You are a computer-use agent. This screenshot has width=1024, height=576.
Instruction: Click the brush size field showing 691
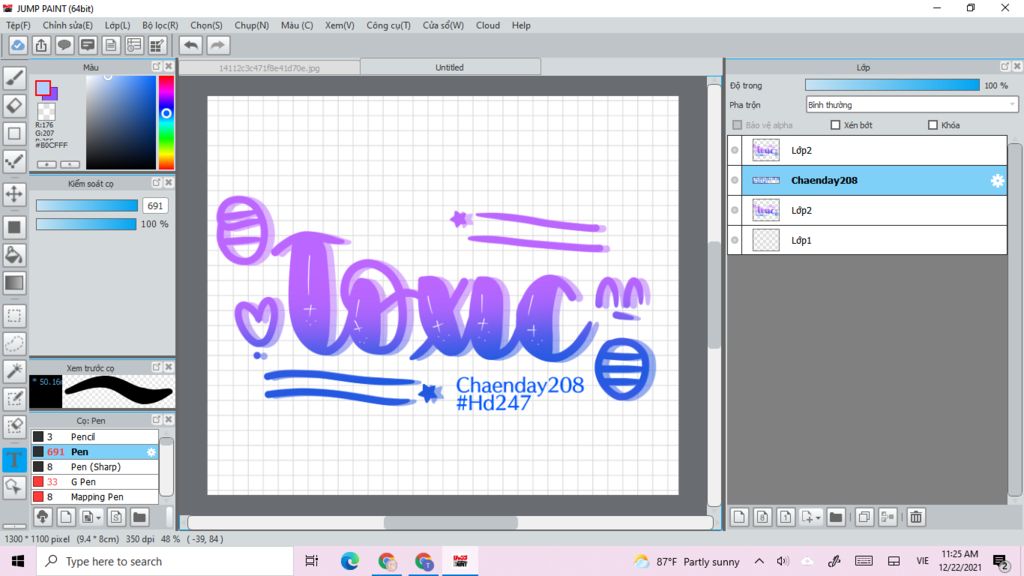[x=155, y=206]
